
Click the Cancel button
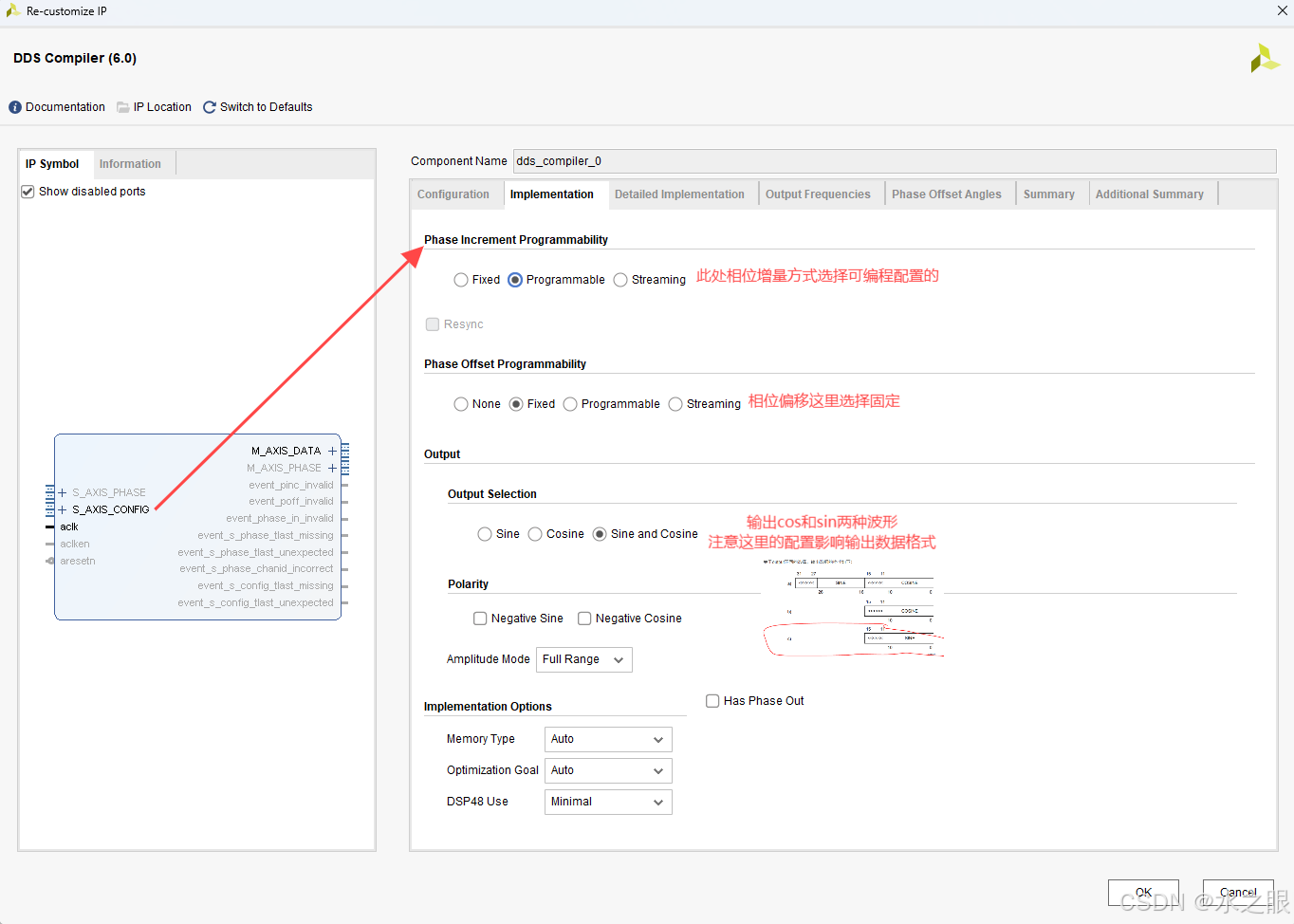(1238, 893)
